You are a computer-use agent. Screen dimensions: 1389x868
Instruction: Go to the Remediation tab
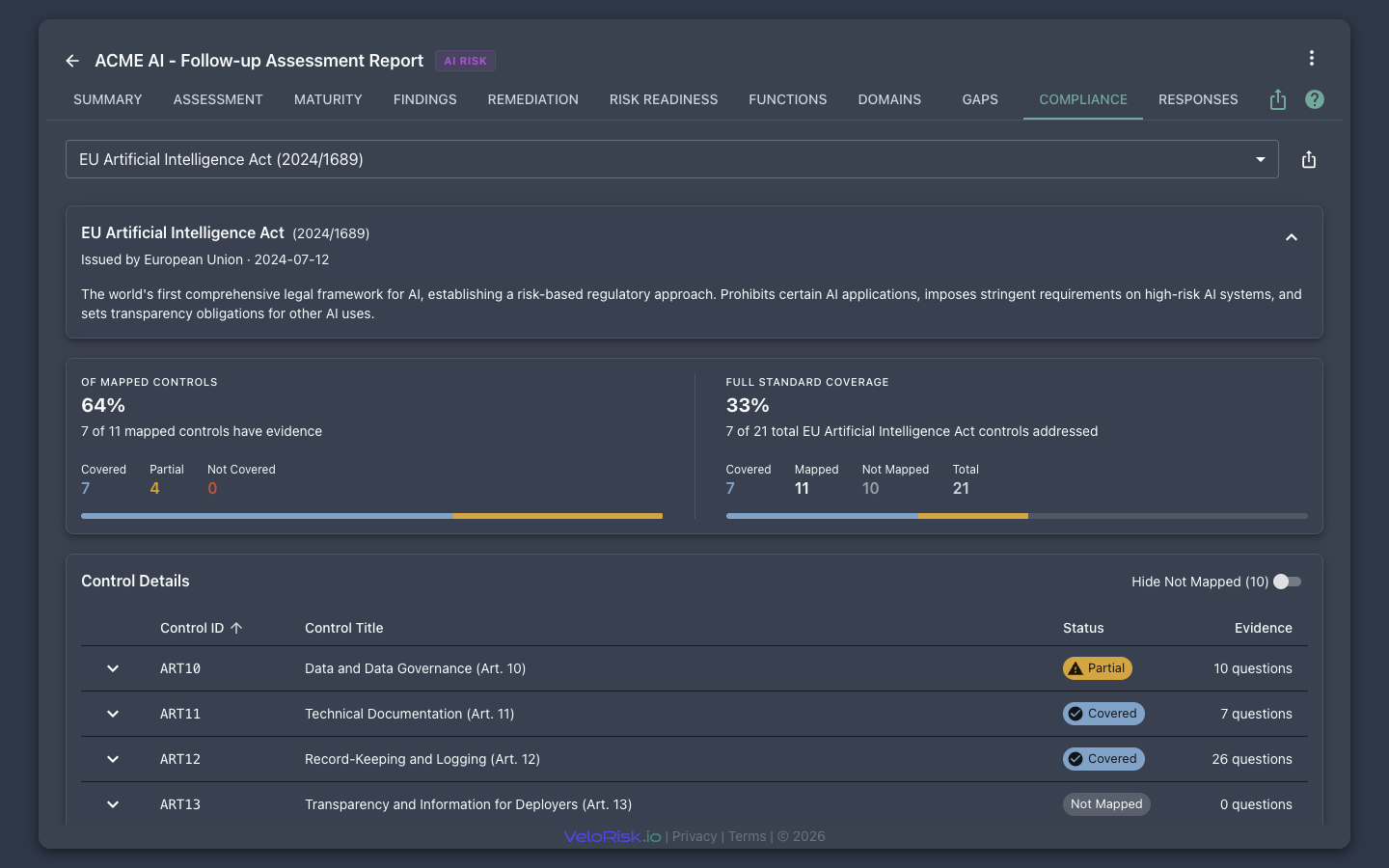click(533, 99)
